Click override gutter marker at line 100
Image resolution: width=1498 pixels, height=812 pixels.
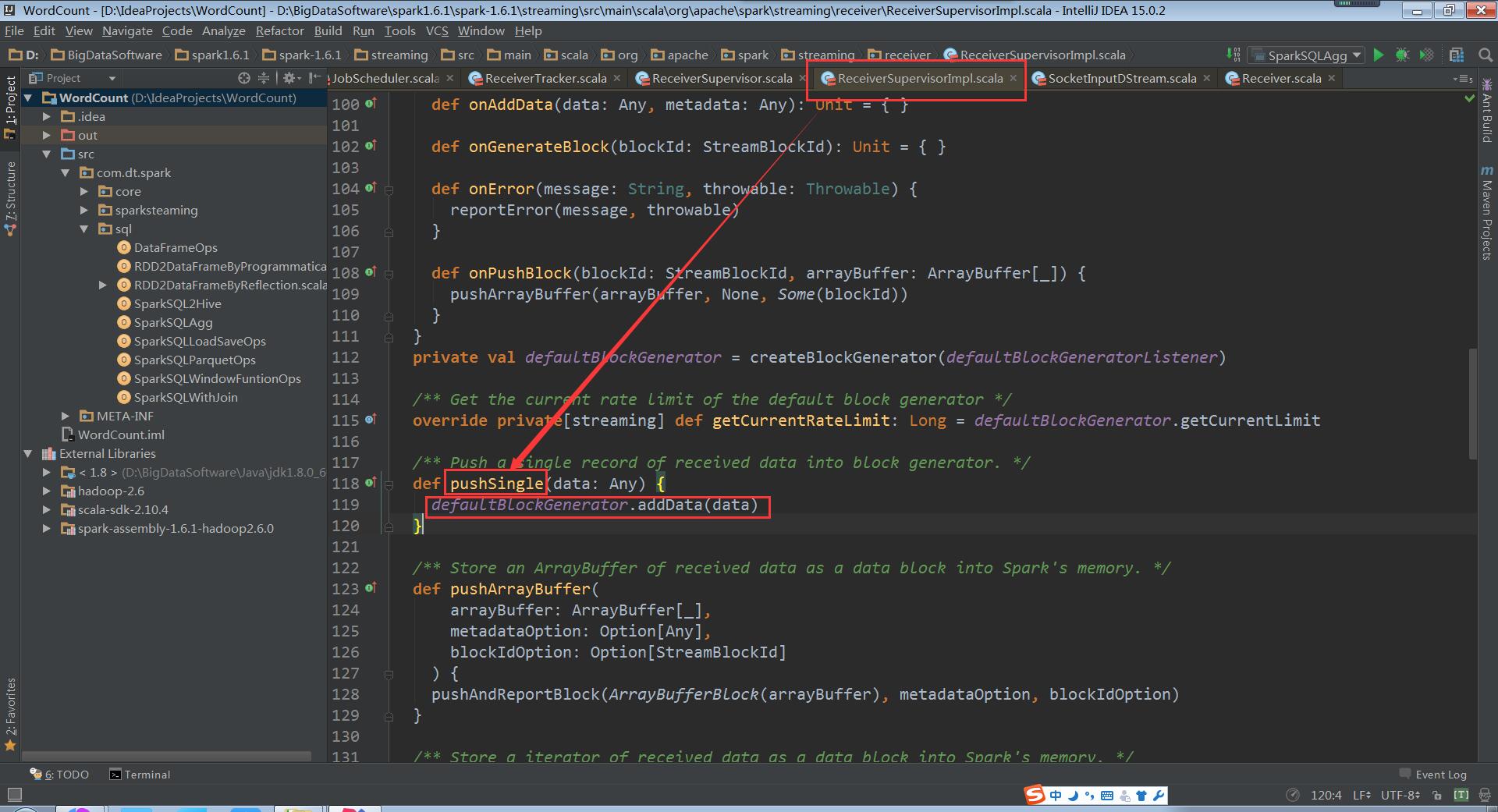click(371, 103)
